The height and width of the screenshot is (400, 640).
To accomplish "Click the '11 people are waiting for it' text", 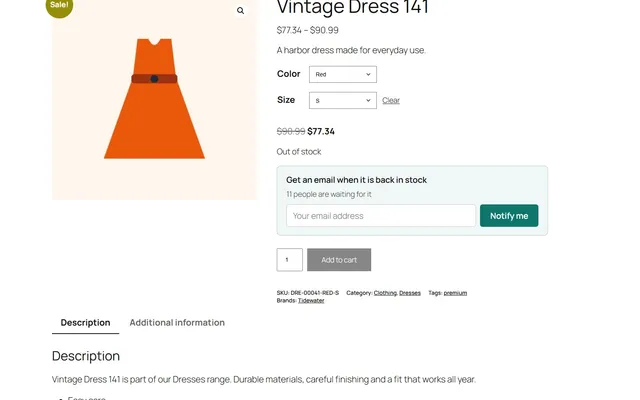I will tap(329, 194).
